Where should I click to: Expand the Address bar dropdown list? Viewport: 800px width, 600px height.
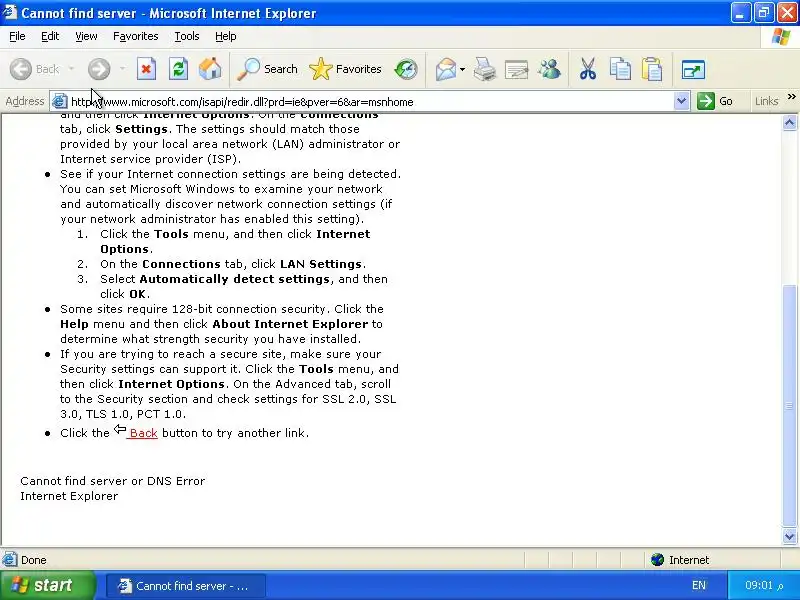pyautogui.click(x=681, y=101)
